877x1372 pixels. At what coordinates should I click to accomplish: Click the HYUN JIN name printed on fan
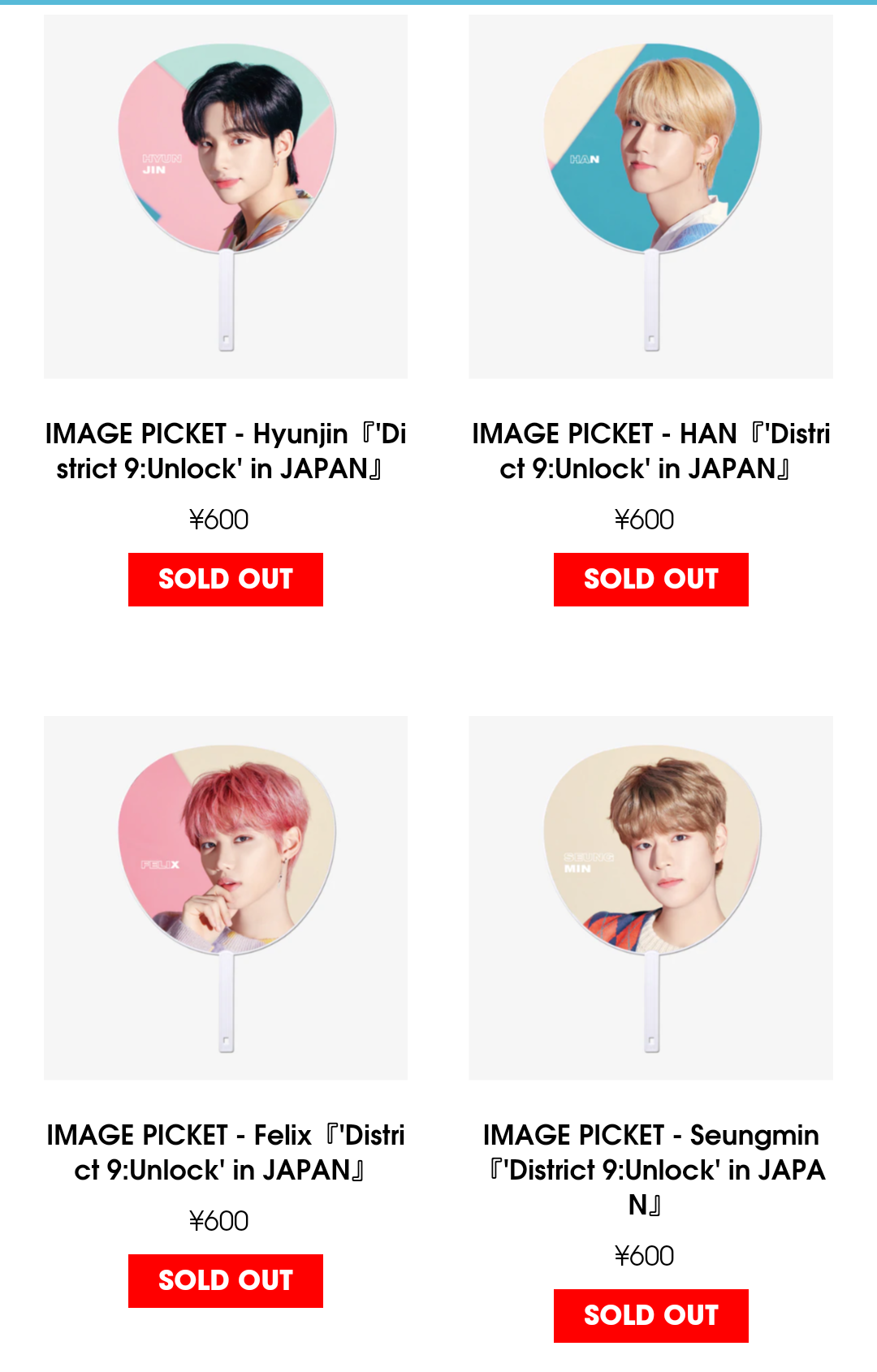pos(161,164)
